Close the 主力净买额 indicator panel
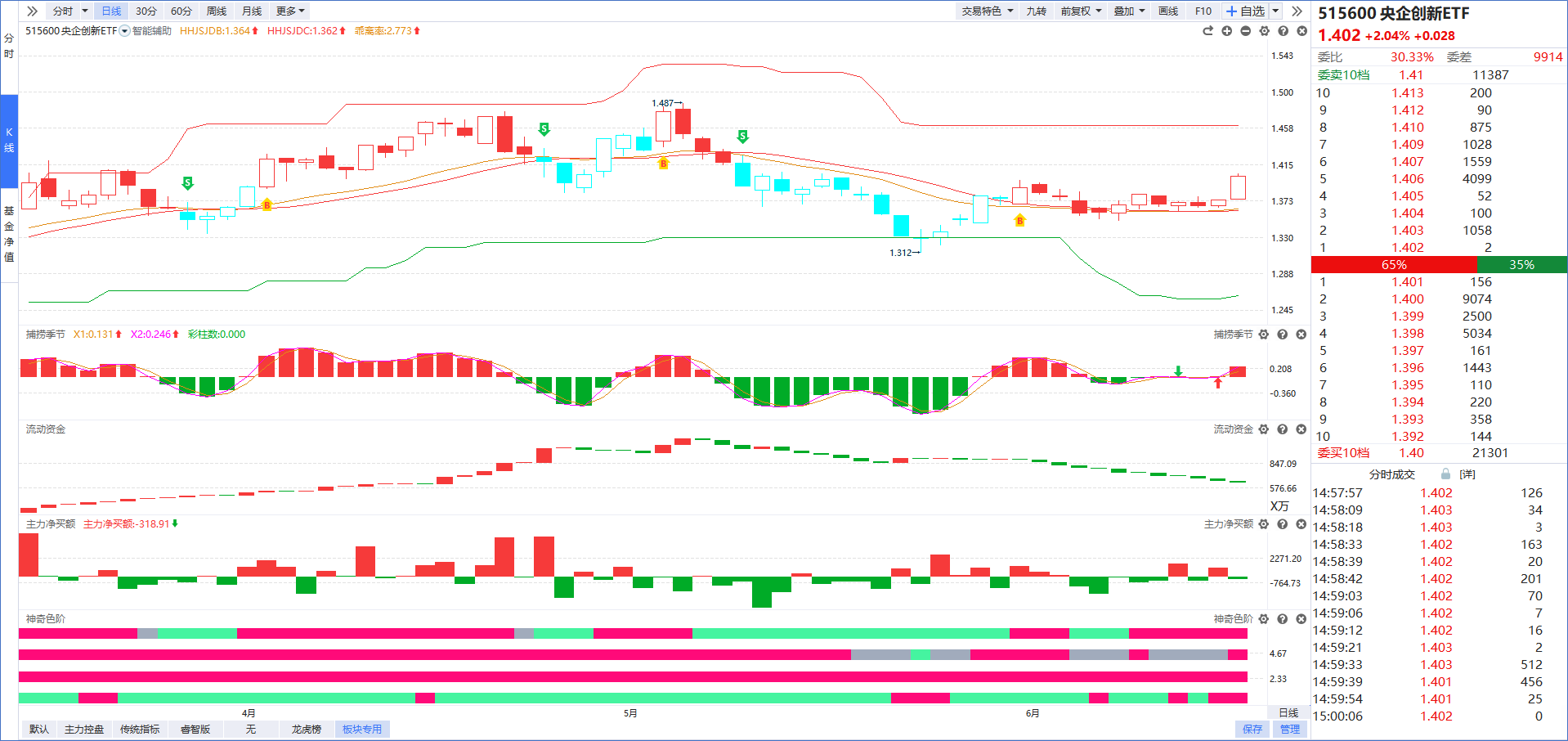The height and width of the screenshot is (741, 1568). (x=1301, y=524)
